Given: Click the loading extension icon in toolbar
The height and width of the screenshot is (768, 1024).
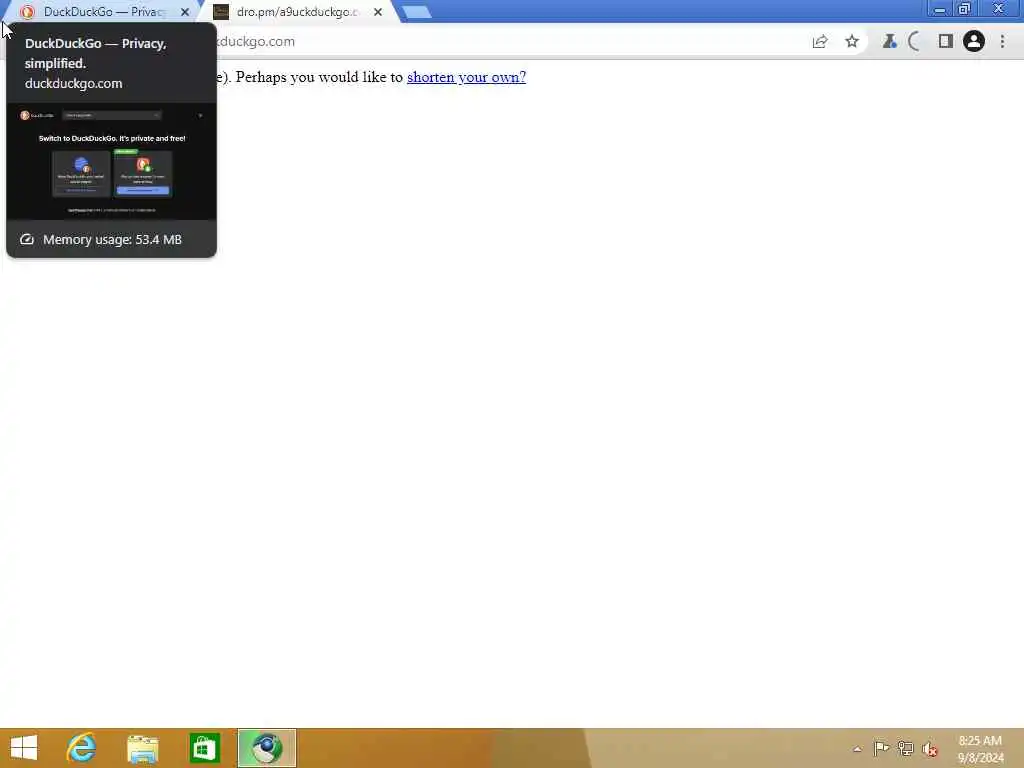Looking at the screenshot, I should (916, 42).
